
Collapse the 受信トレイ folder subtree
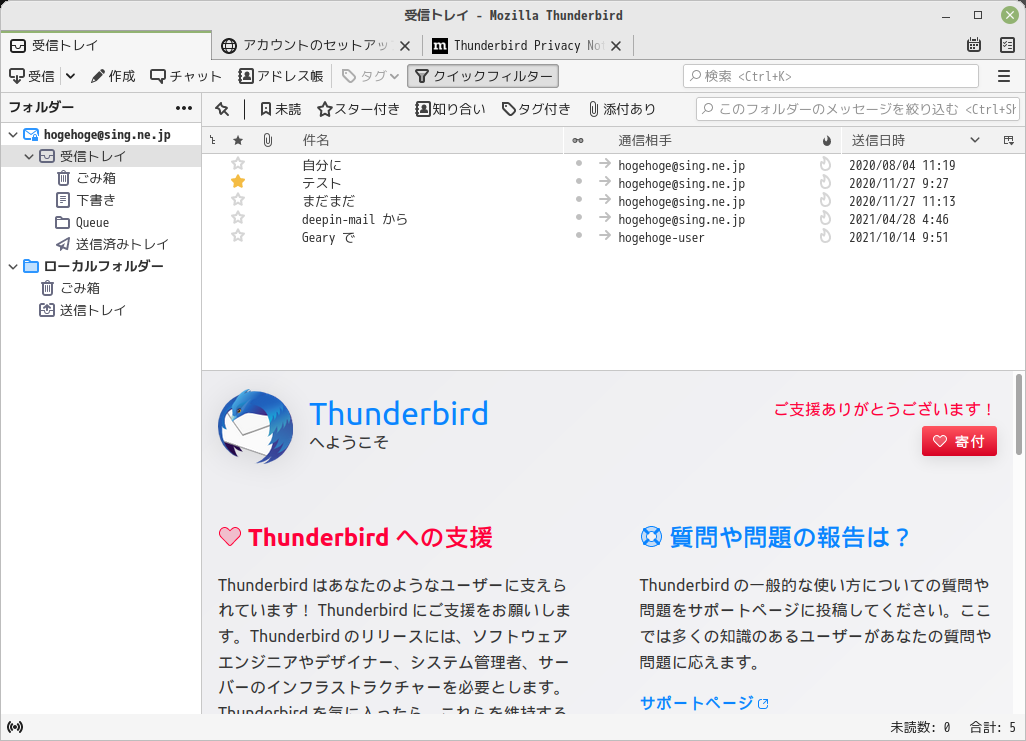point(29,156)
